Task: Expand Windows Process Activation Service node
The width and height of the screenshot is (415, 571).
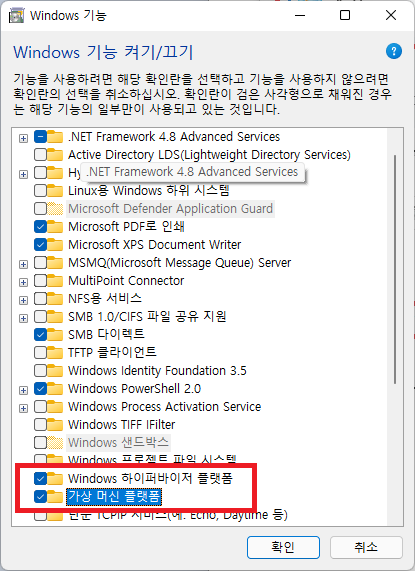Action: click(x=23, y=408)
